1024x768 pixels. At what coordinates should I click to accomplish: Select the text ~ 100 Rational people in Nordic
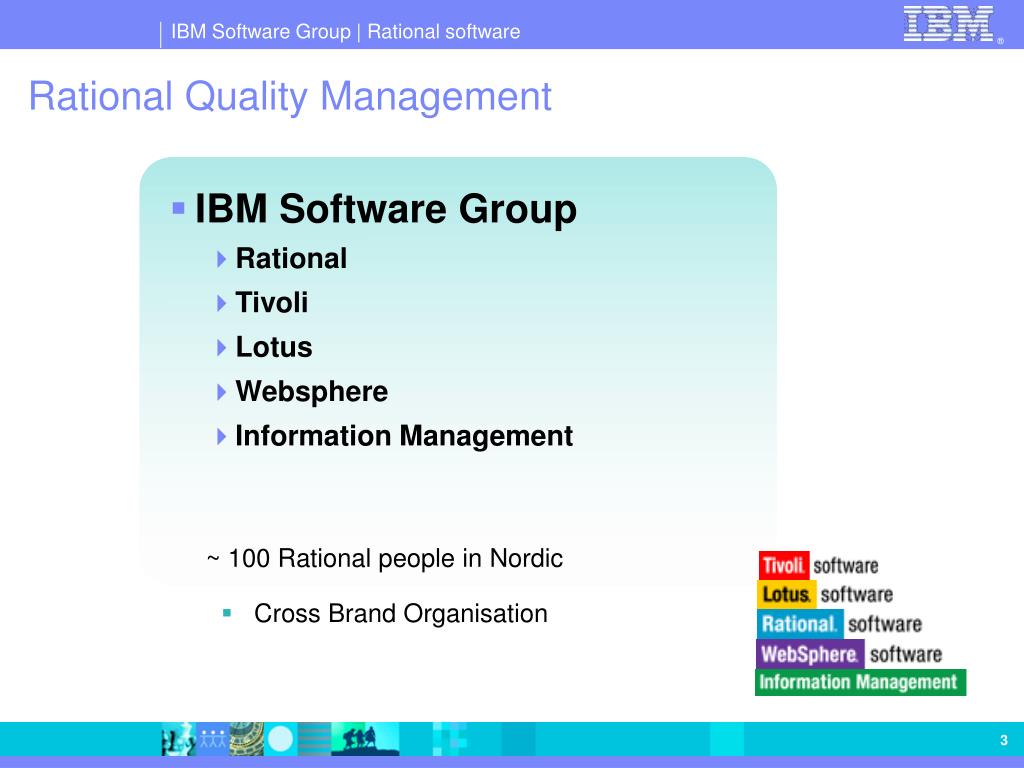pyautogui.click(x=385, y=559)
